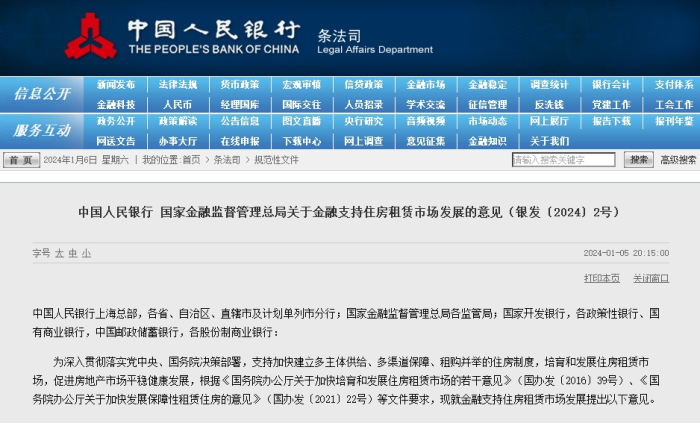Open 反洗钱 navigation link
Image resolution: width=700 pixels, height=423 pixels.
point(549,105)
